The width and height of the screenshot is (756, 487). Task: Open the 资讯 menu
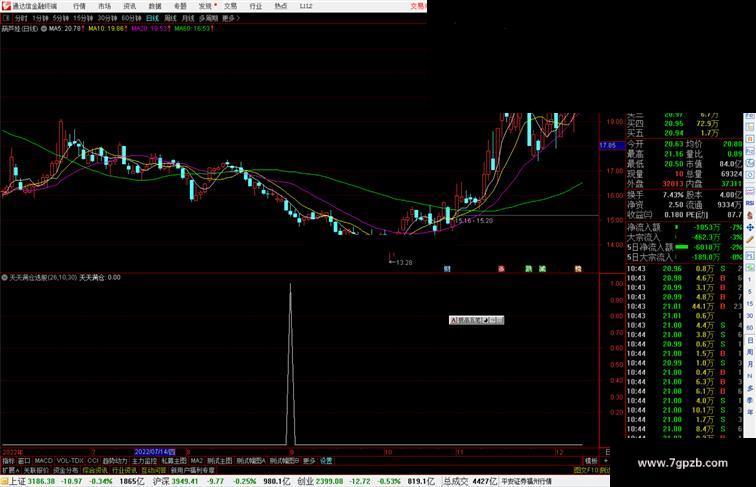130,6
